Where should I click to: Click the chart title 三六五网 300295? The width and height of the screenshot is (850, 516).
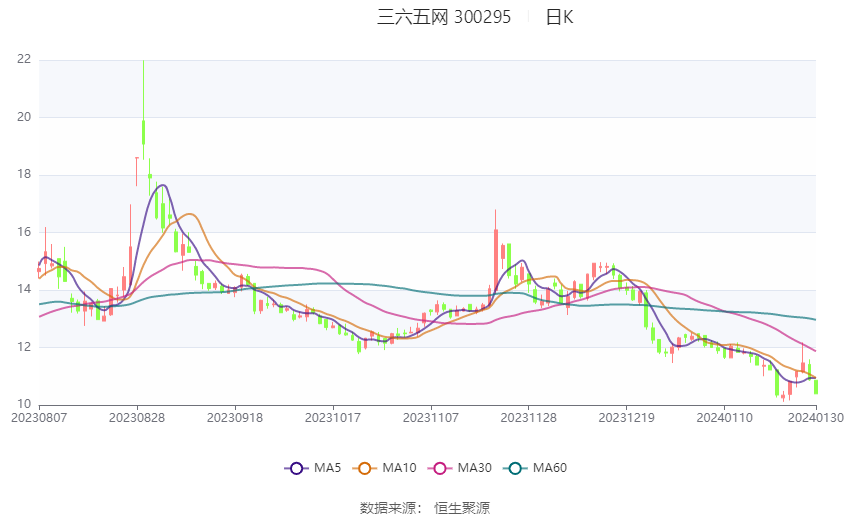point(444,17)
